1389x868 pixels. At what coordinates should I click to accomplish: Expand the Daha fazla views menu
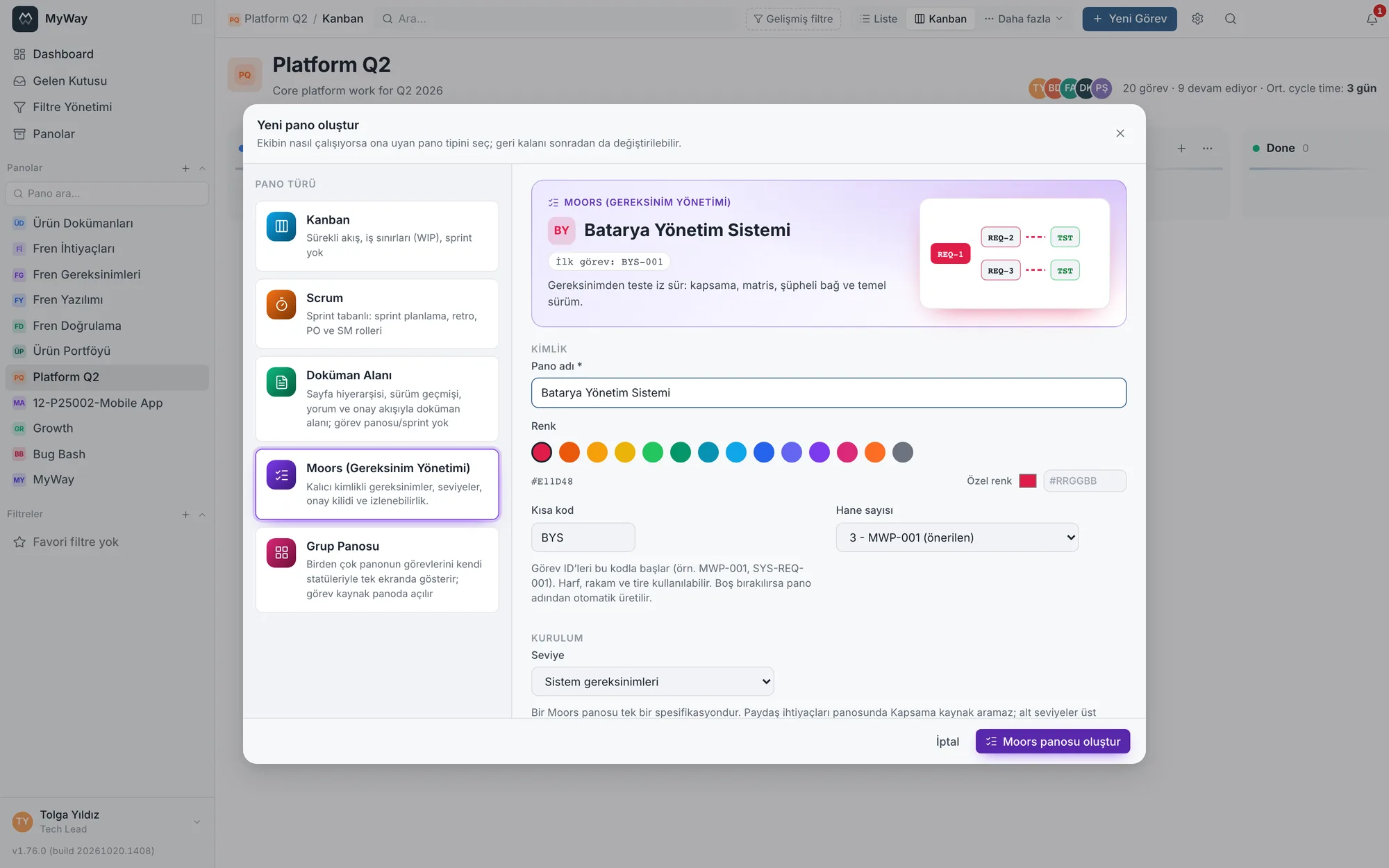1023,19
